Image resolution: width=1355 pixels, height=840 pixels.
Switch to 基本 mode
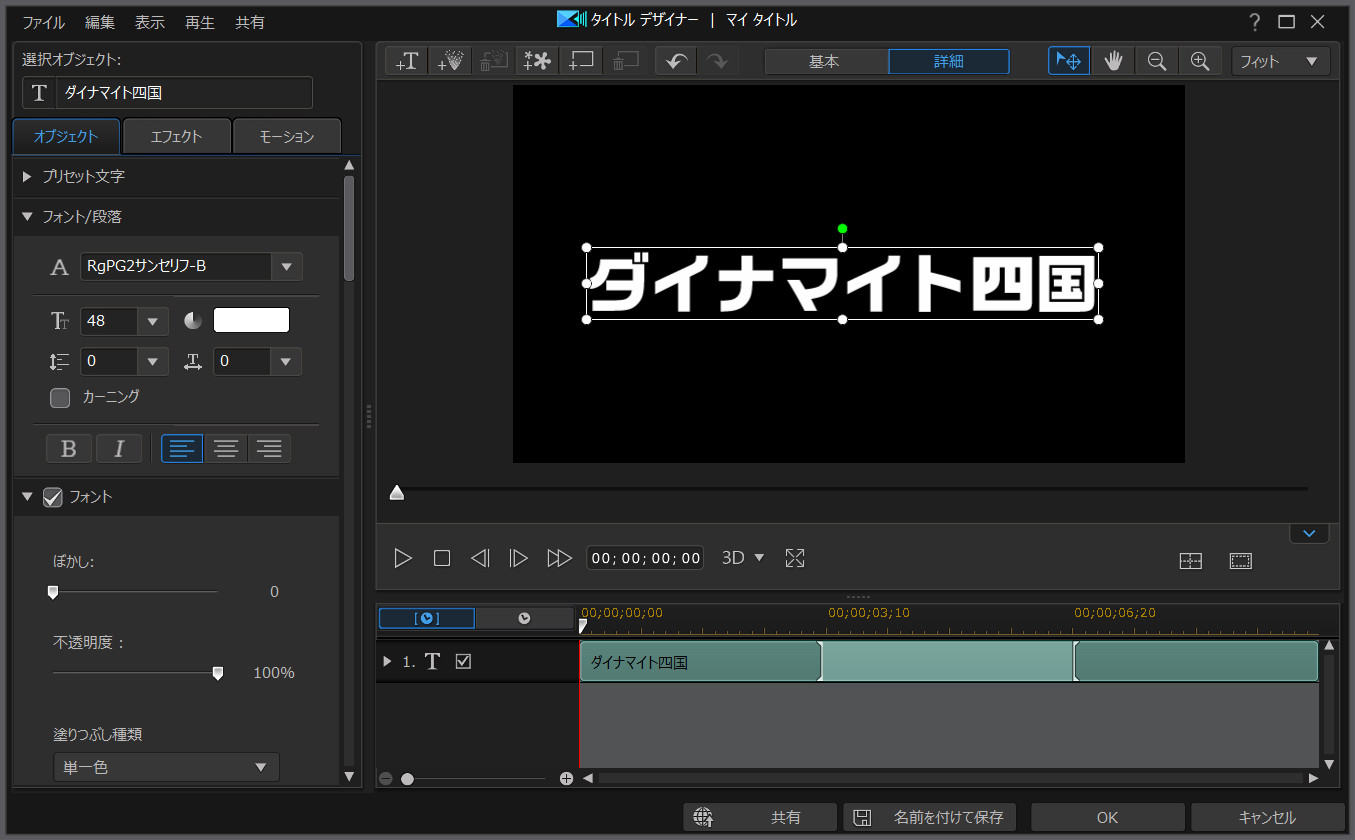tap(826, 61)
